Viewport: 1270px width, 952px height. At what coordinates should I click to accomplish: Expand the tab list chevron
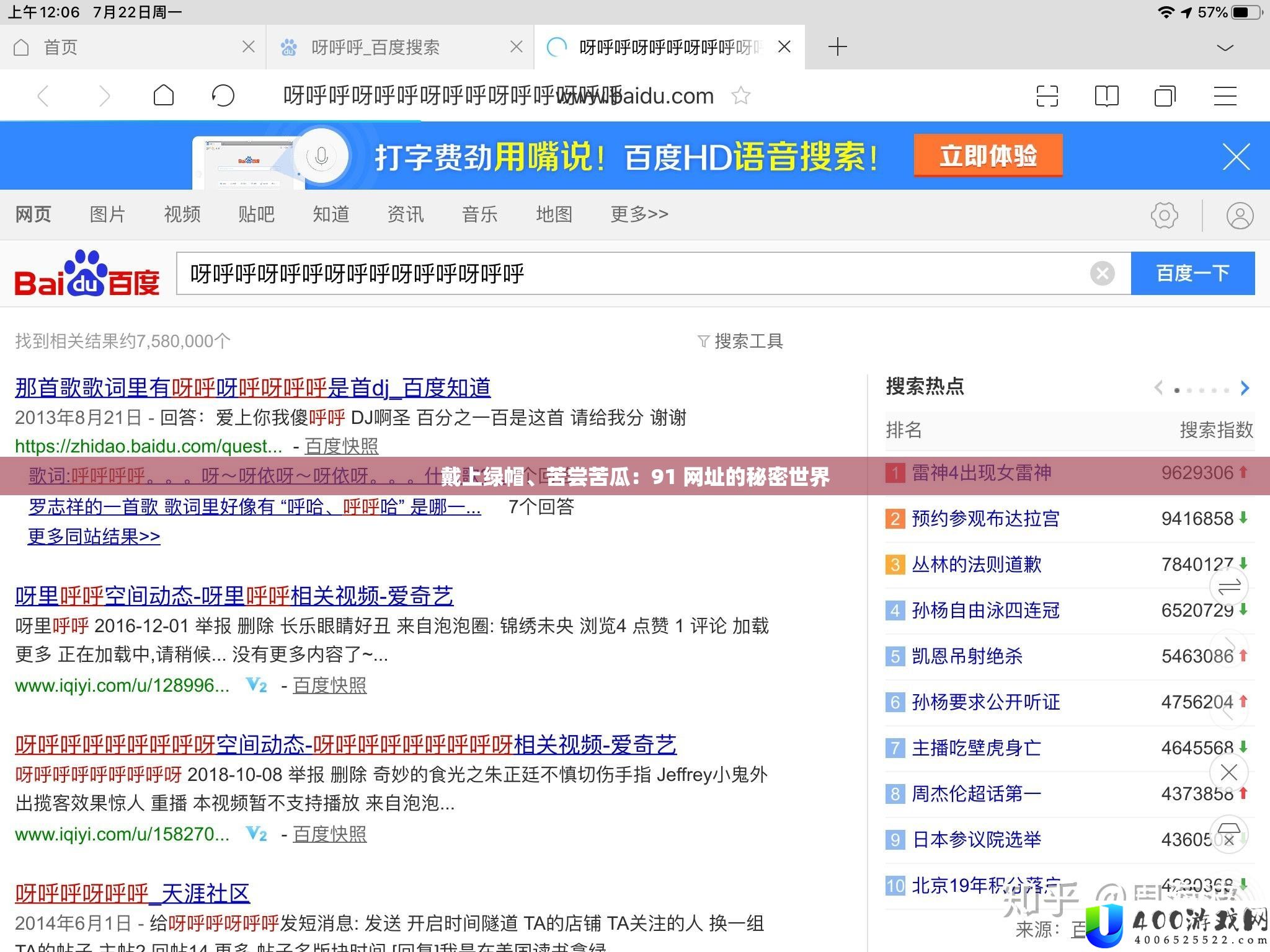coord(1225,48)
